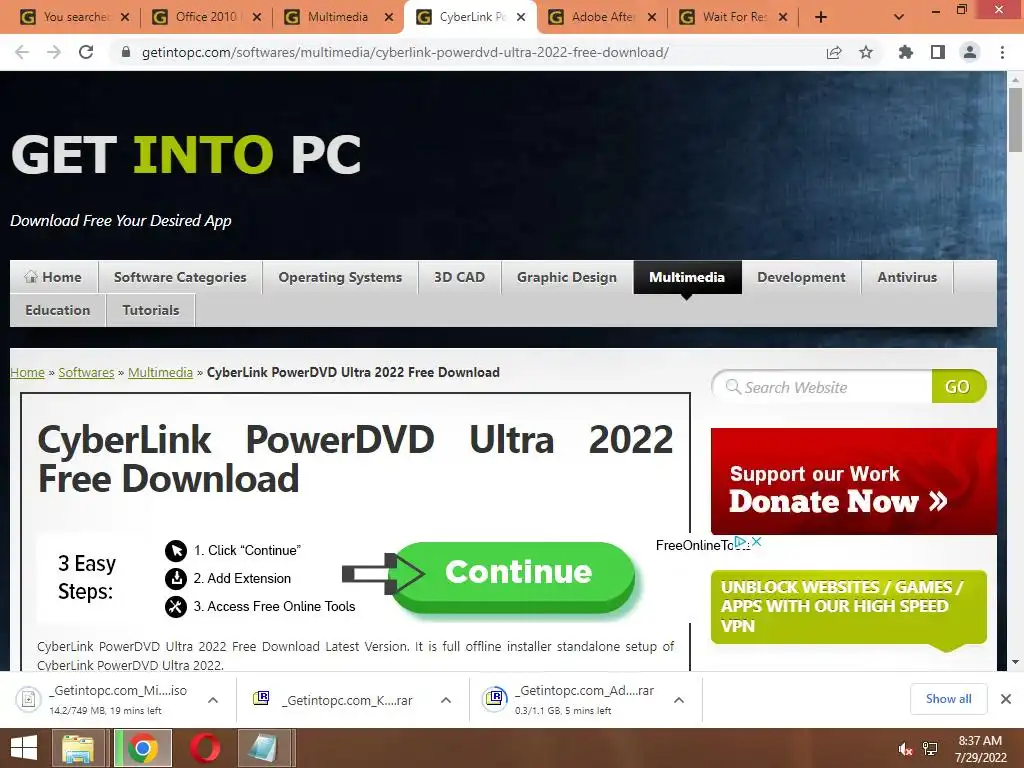Click the Donate Now banner
Viewport: 1024px width, 768px height.
(x=854, y=481)
